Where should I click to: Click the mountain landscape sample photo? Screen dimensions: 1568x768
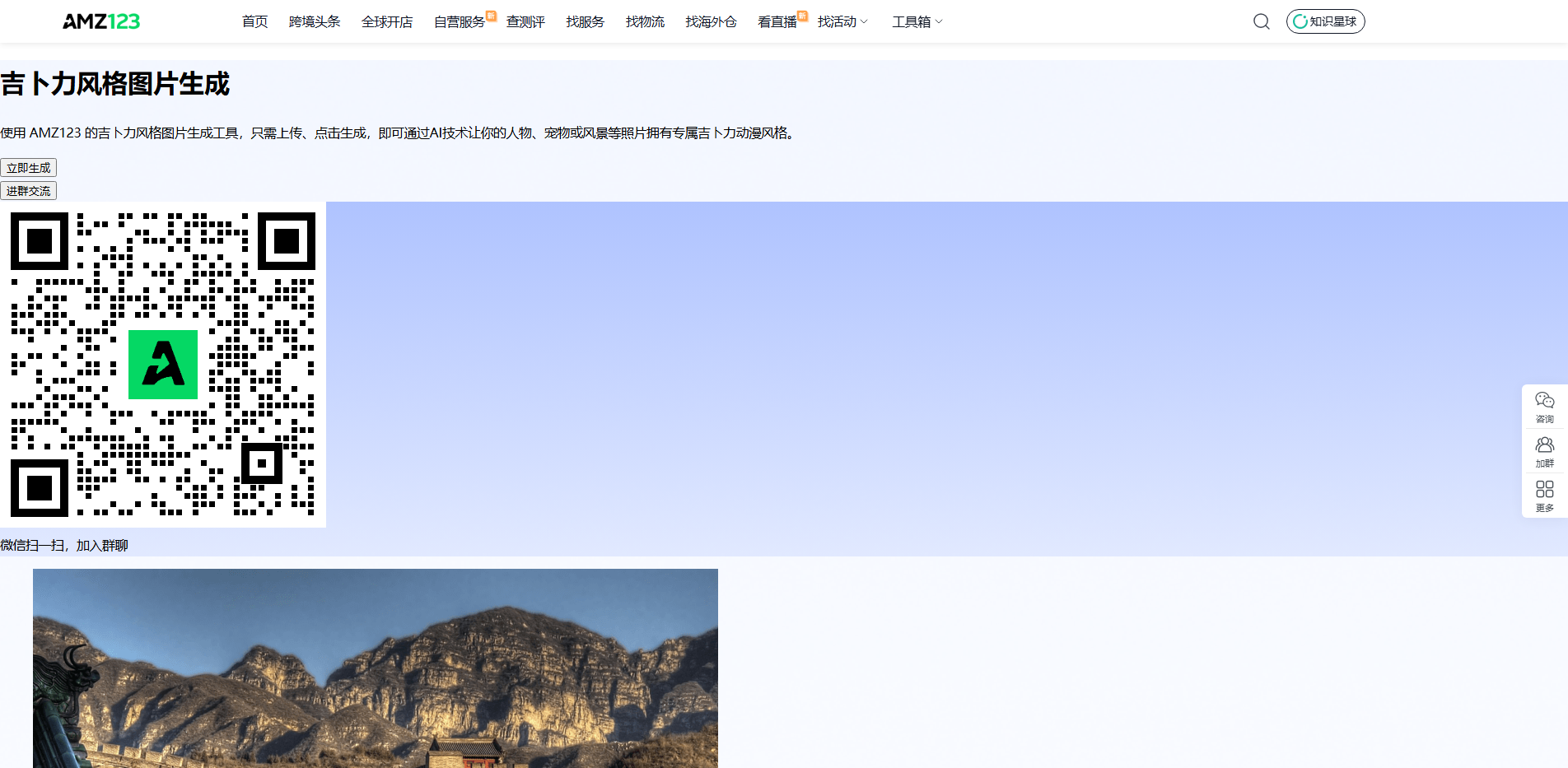pyautogui.click(x=376, y=667)
